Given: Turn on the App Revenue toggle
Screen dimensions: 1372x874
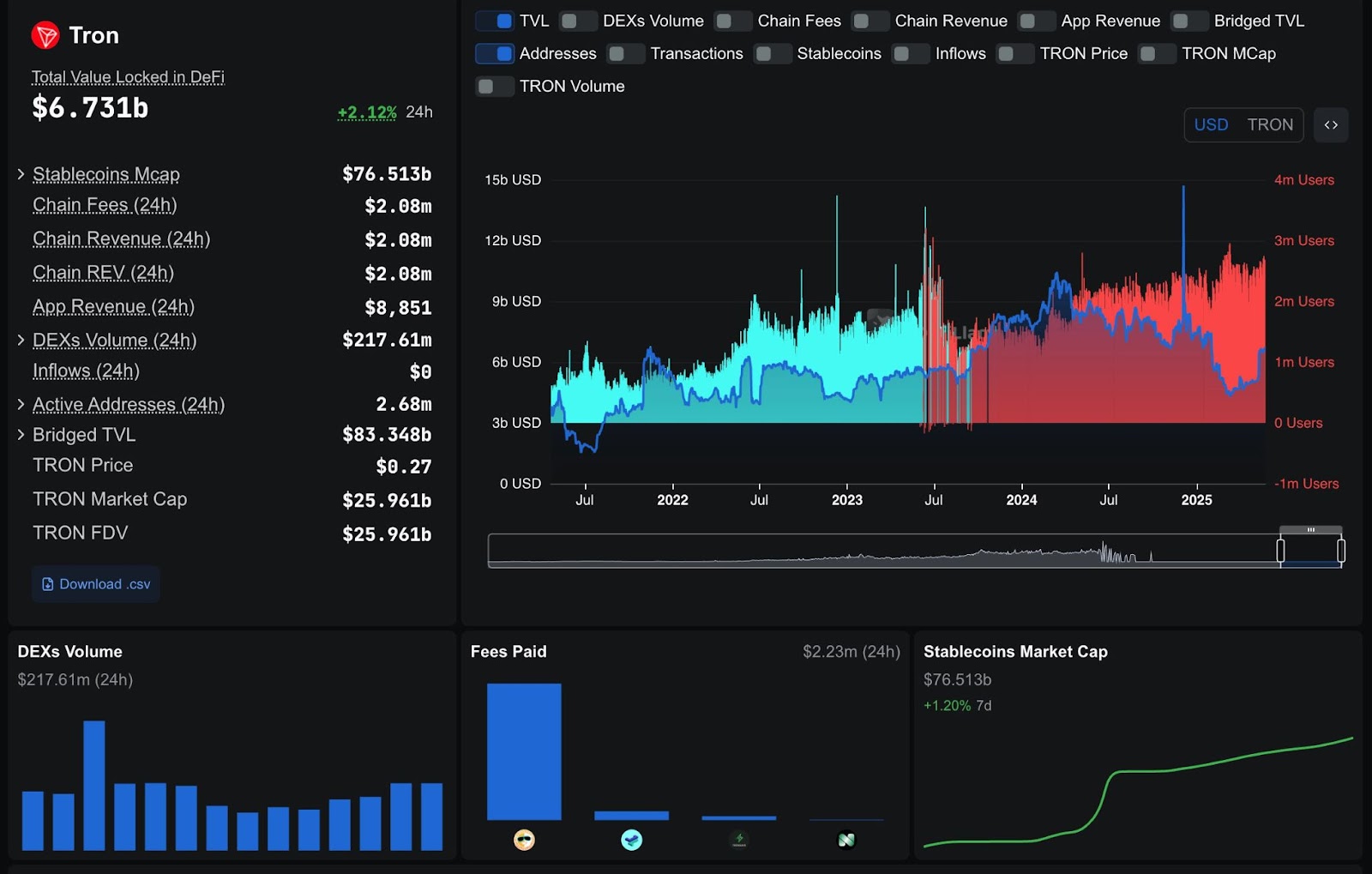Looking at the screenshot, I should (x=1037, y=21).
